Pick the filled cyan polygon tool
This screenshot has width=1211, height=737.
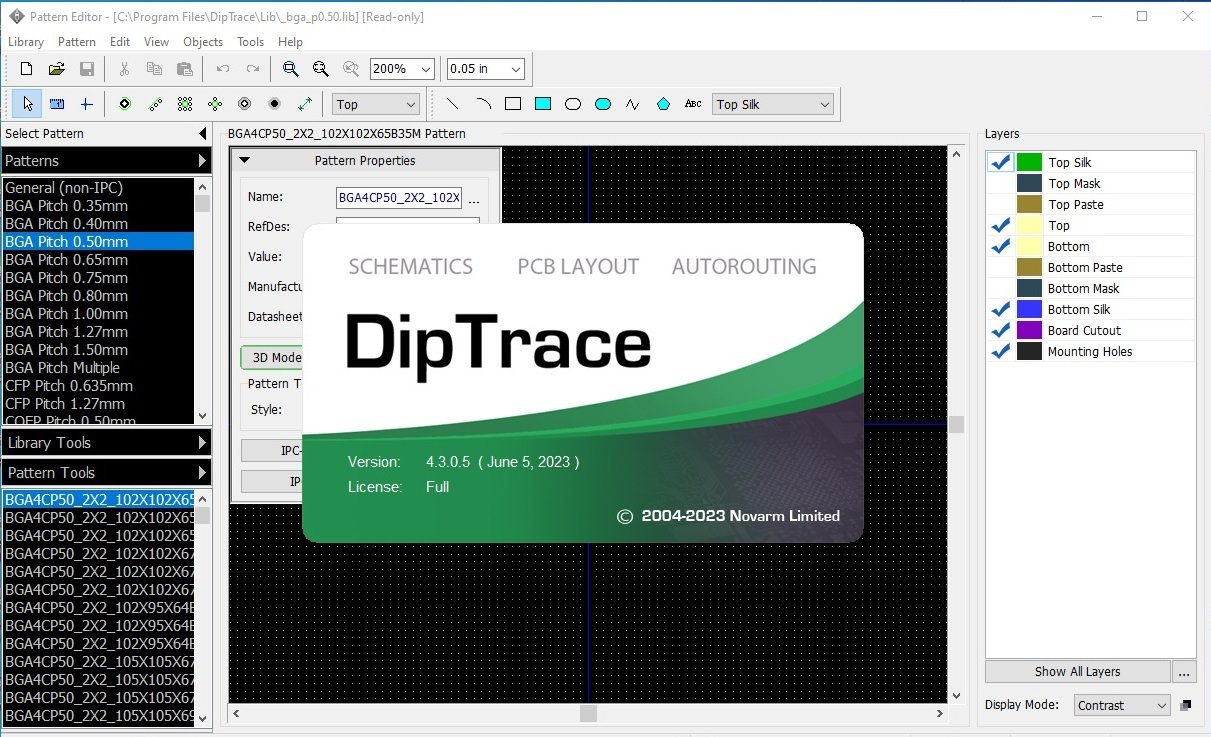[663, 104]
